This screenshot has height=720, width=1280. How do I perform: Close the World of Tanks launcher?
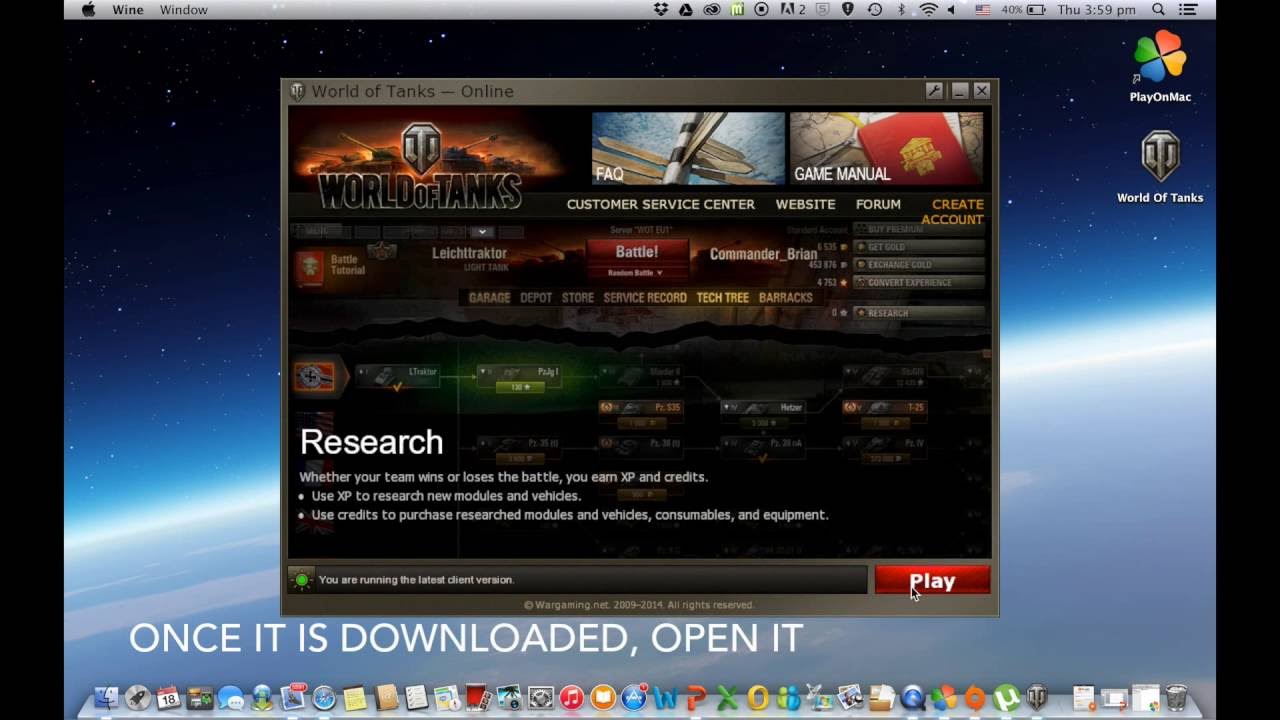(982, 91)
